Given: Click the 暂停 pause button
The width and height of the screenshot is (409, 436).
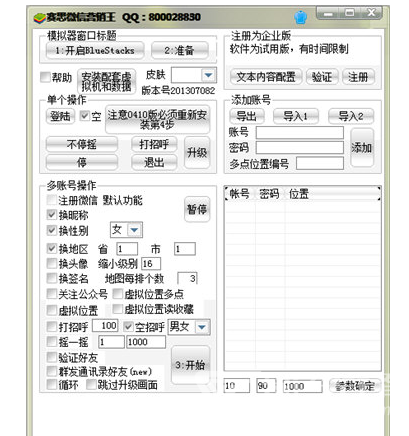Looking at the screenshot, I should (197, 209).
